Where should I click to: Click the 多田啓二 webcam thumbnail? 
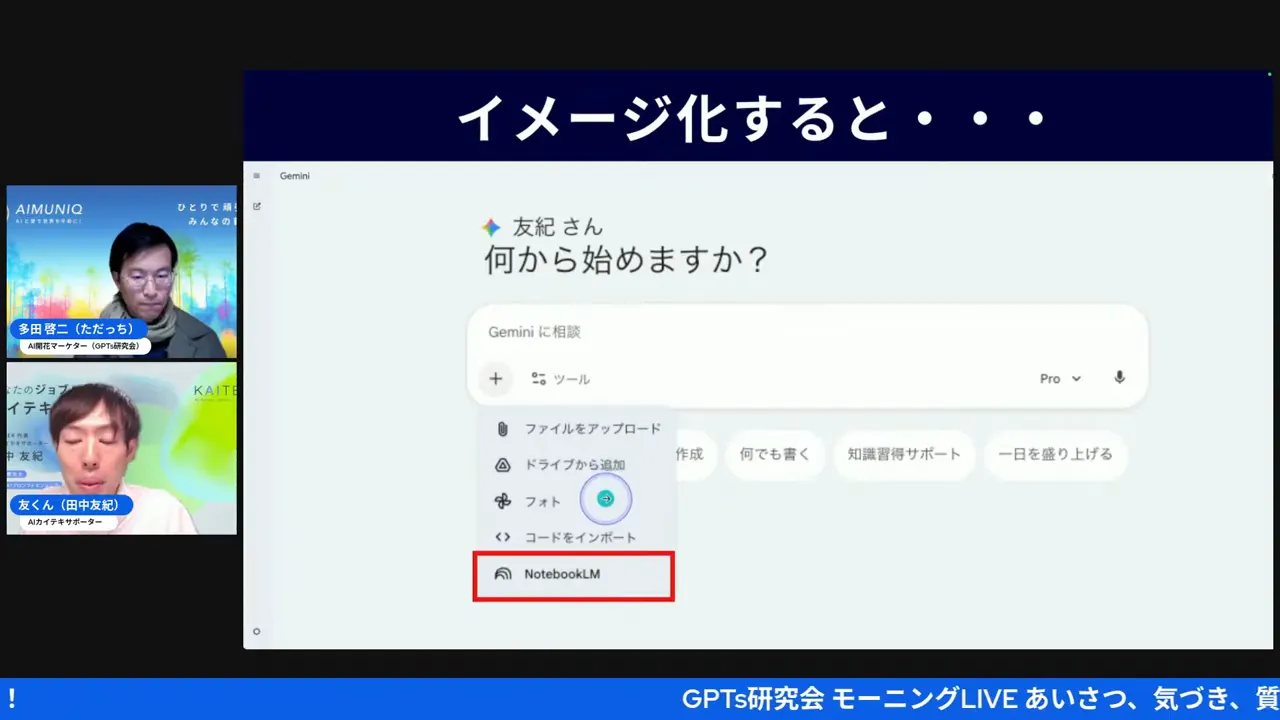(x=120, y=270)
